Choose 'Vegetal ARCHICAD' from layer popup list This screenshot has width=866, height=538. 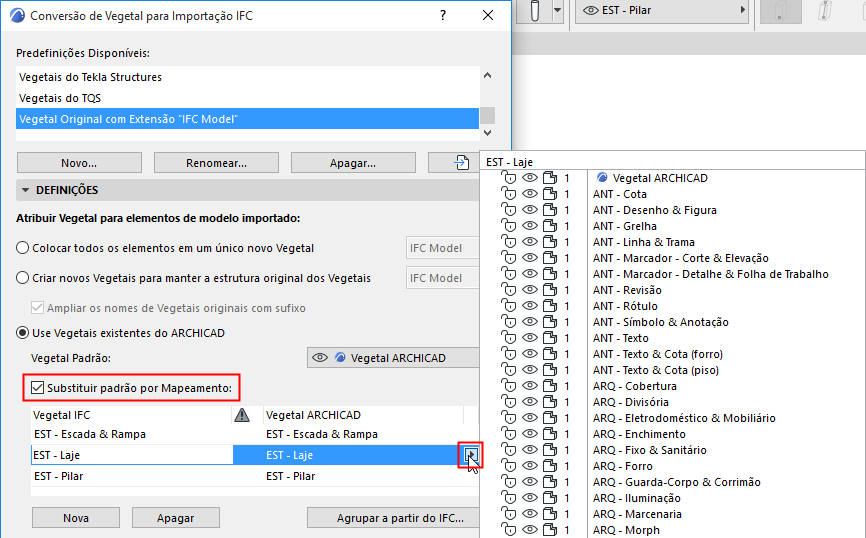[660, 178]
